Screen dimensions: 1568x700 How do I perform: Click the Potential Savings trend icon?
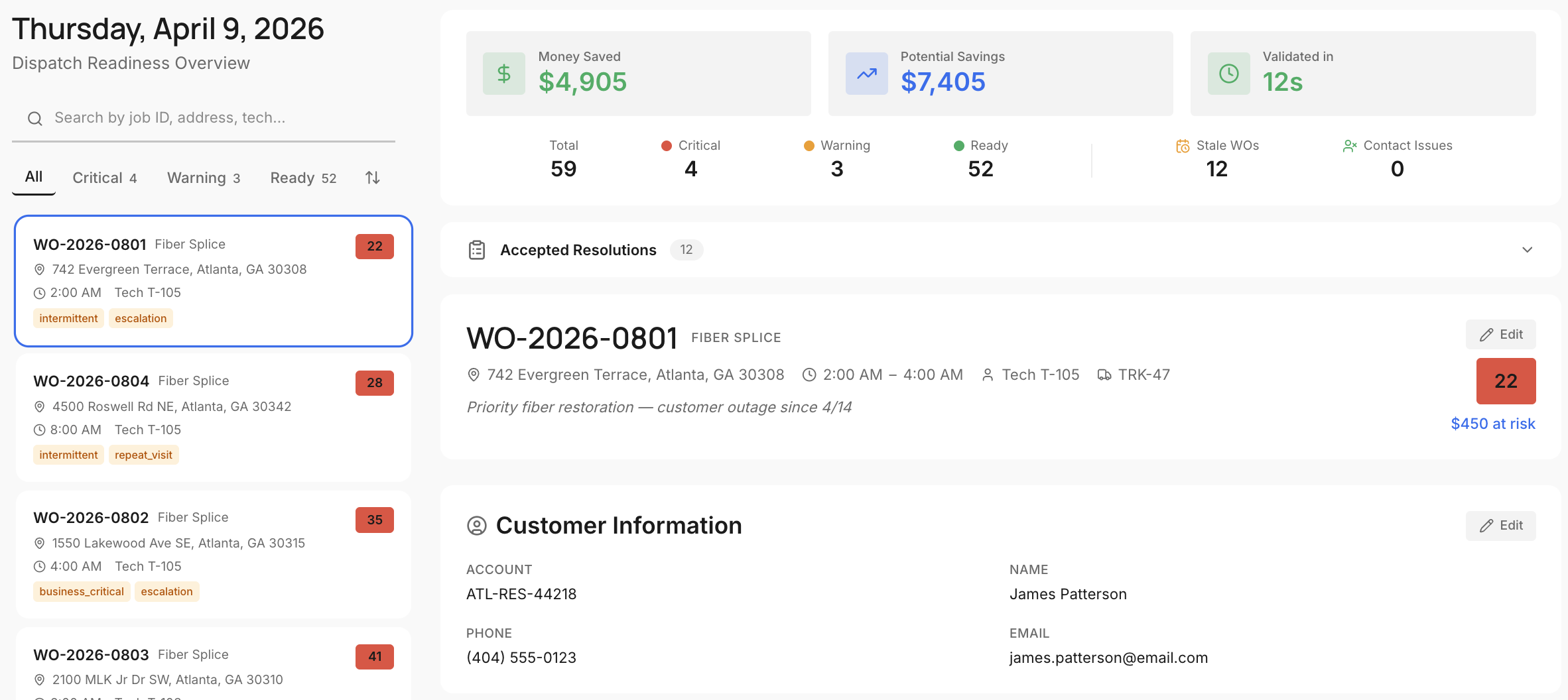point(867,74)
